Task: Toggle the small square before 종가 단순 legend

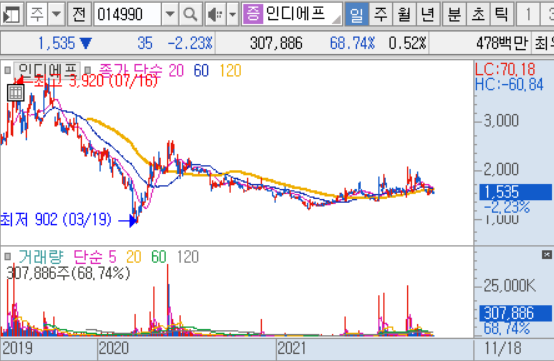Action: pos(88,70)
